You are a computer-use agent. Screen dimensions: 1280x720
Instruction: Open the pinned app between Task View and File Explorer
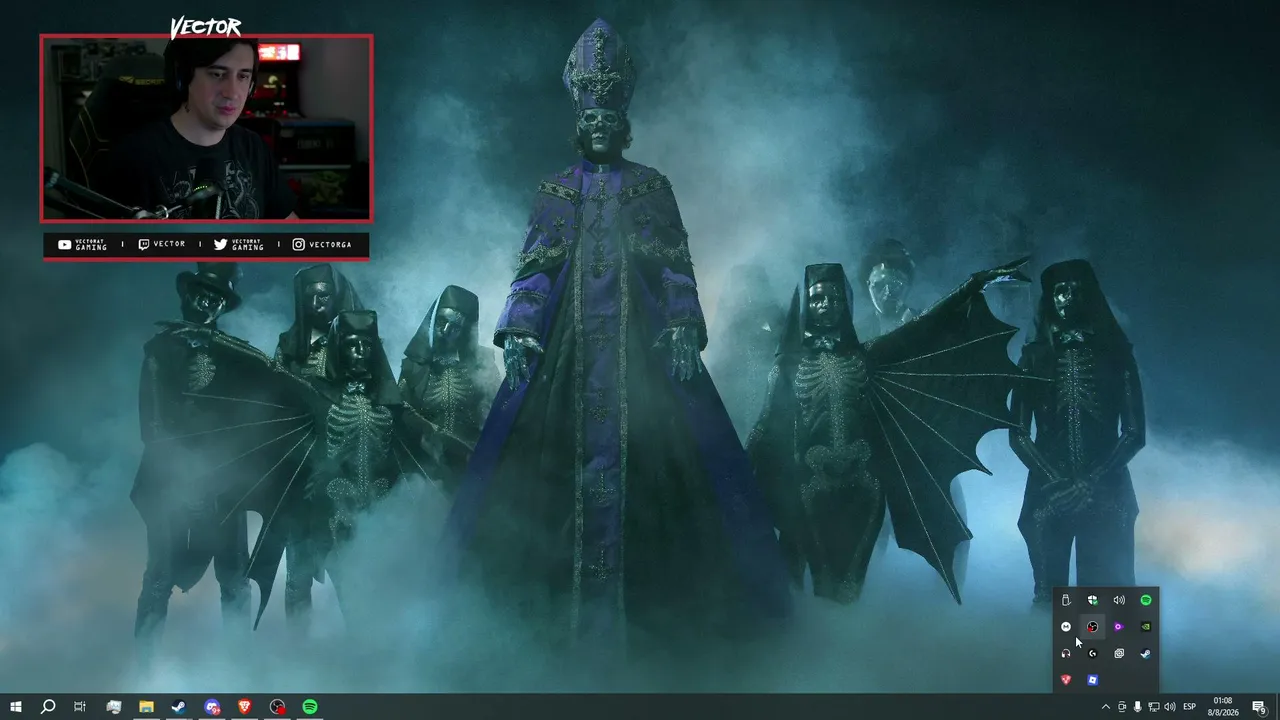[113, 707]
